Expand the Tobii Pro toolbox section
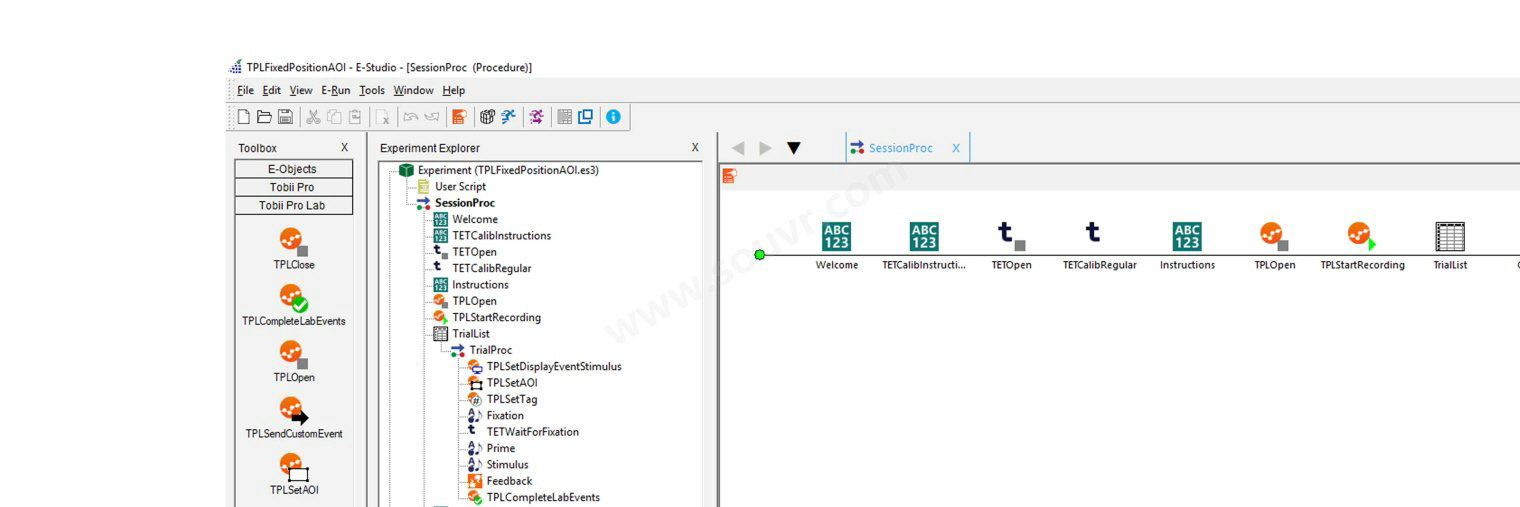1520x507 pixels. [293, 187]
